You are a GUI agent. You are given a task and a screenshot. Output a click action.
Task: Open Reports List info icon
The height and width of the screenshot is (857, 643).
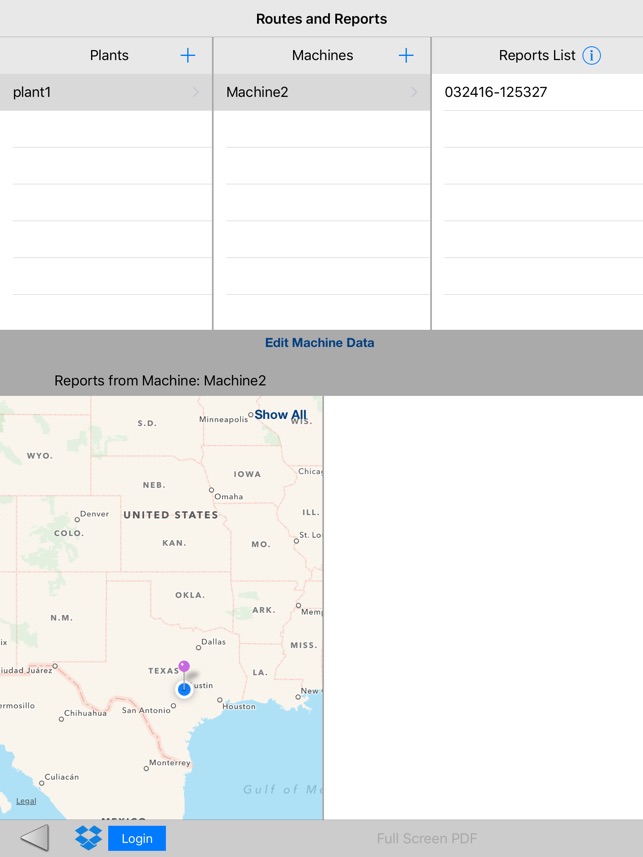(x=591, y=55)
